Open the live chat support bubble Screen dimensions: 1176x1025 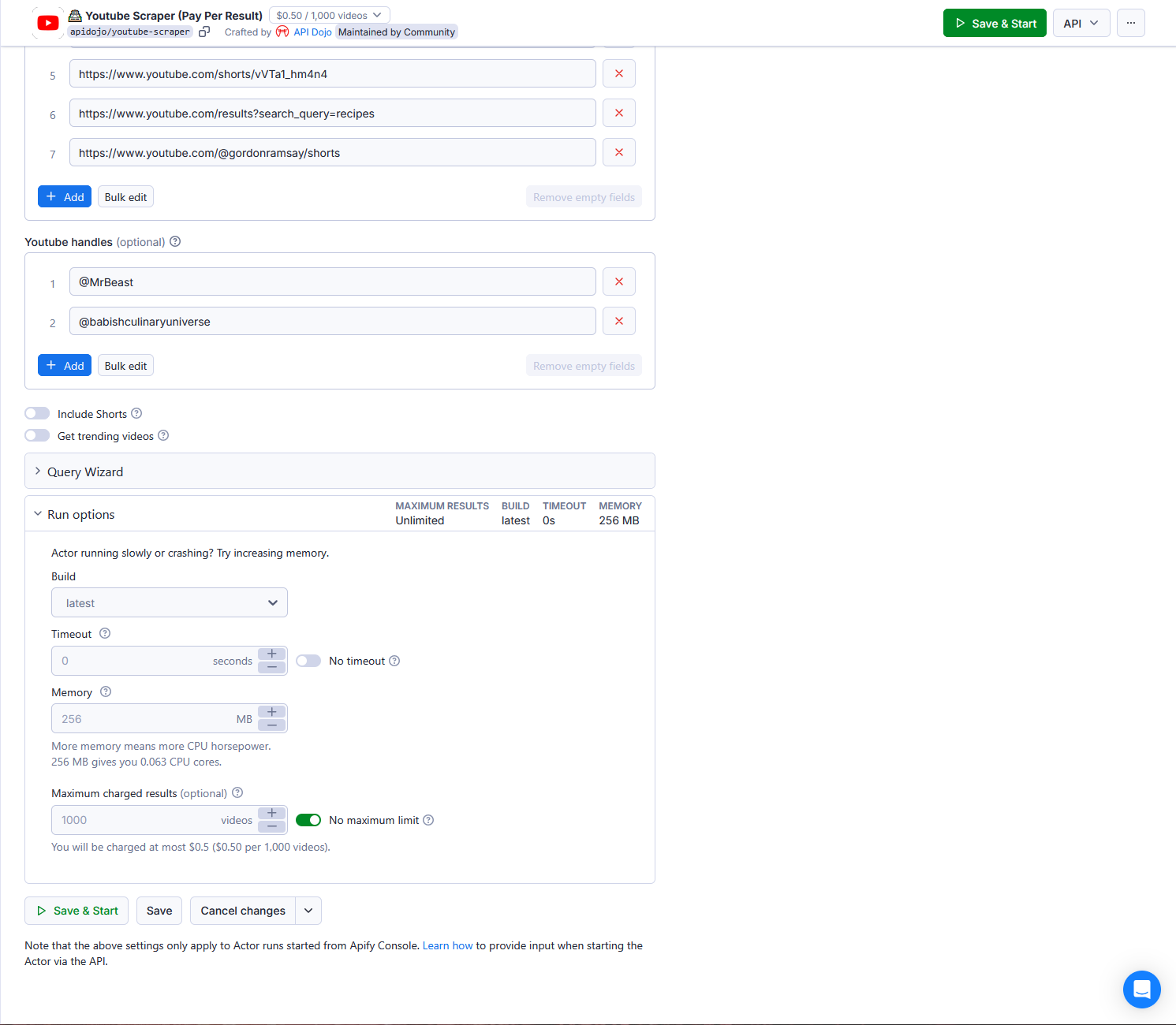[1141, 989]
